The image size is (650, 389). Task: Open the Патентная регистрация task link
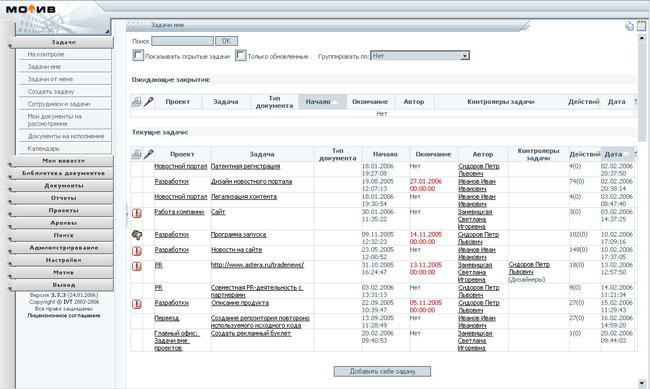245,166
